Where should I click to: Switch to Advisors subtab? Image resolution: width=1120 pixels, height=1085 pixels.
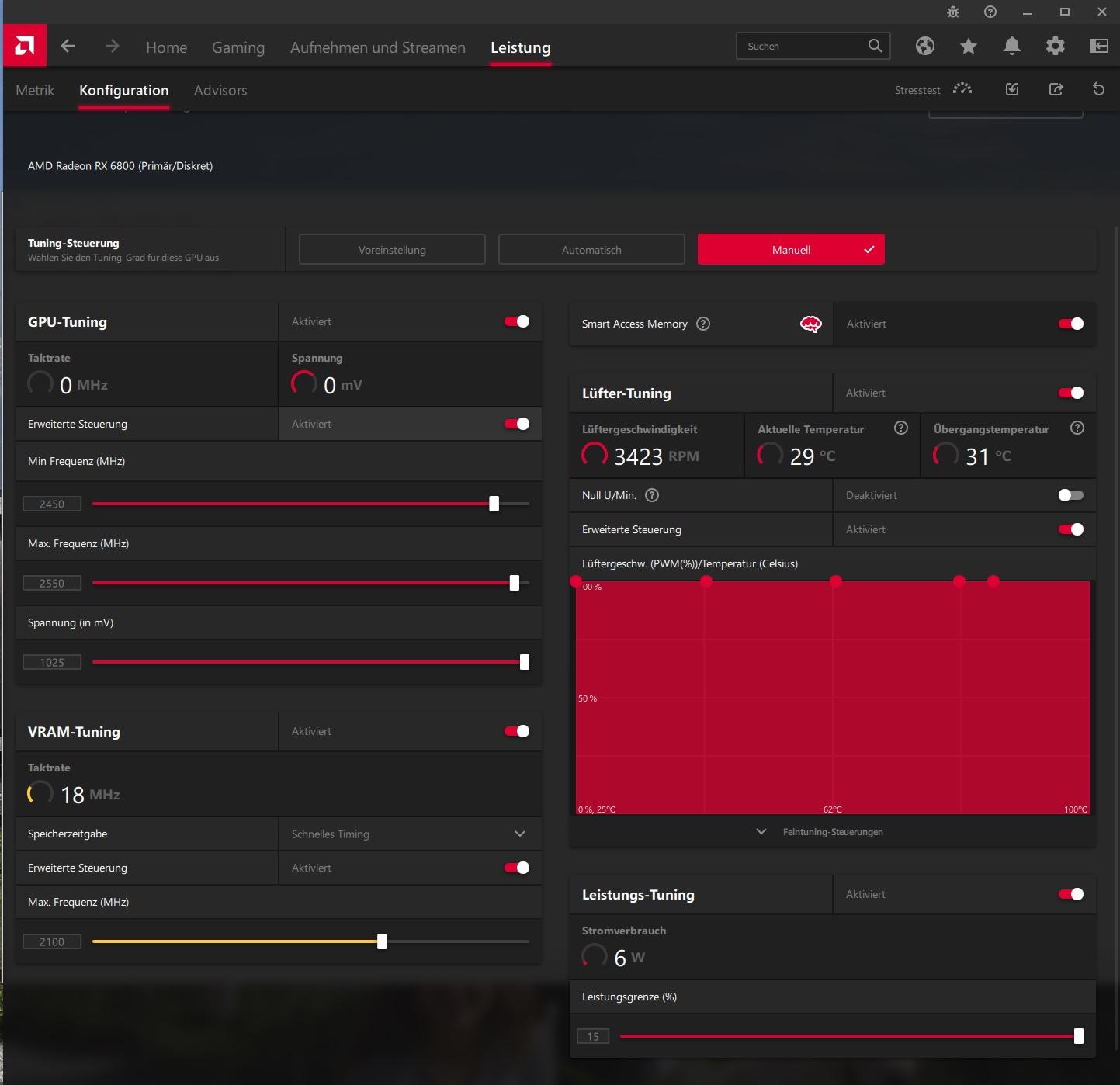click(x=220, y=90)
